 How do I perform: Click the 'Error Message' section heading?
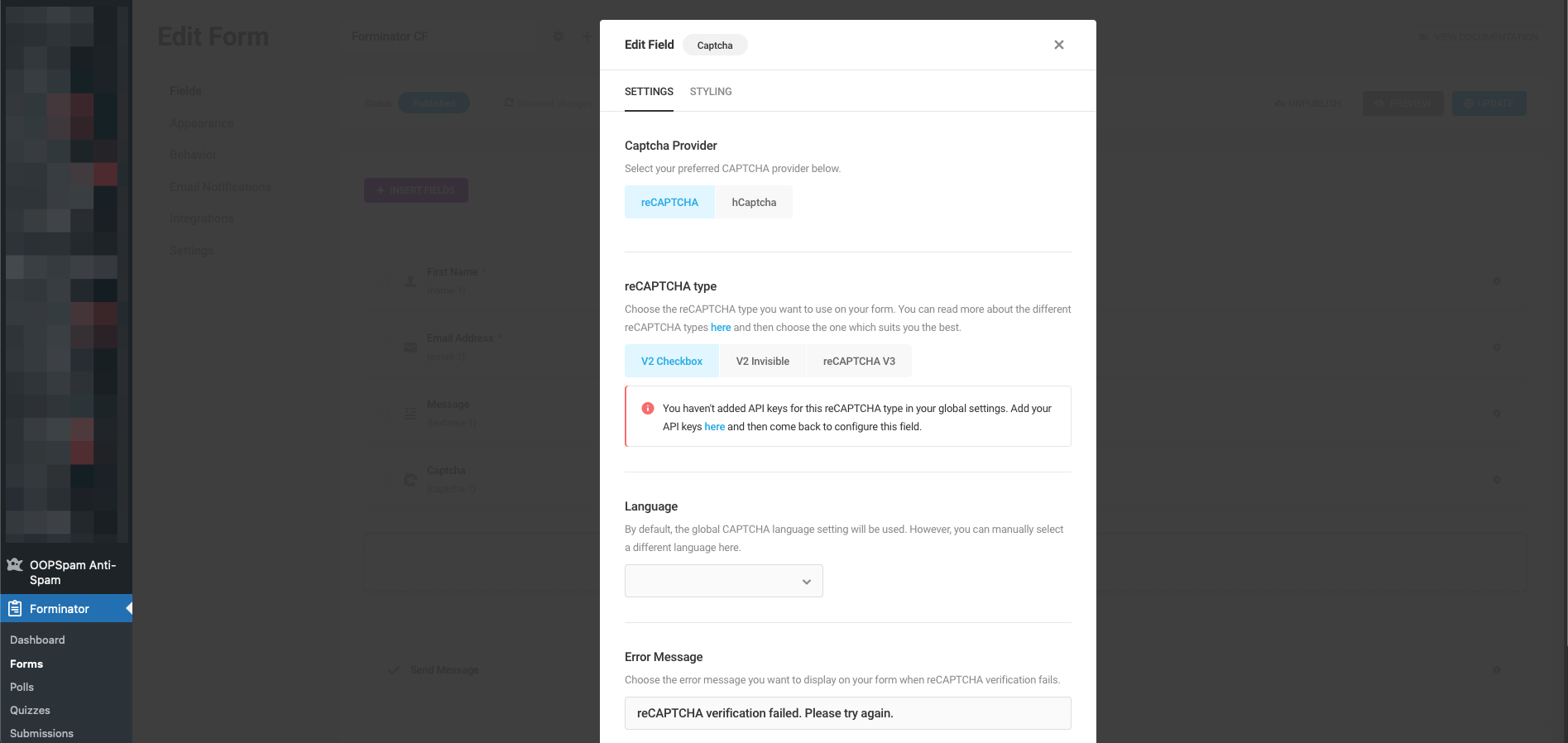664,657
